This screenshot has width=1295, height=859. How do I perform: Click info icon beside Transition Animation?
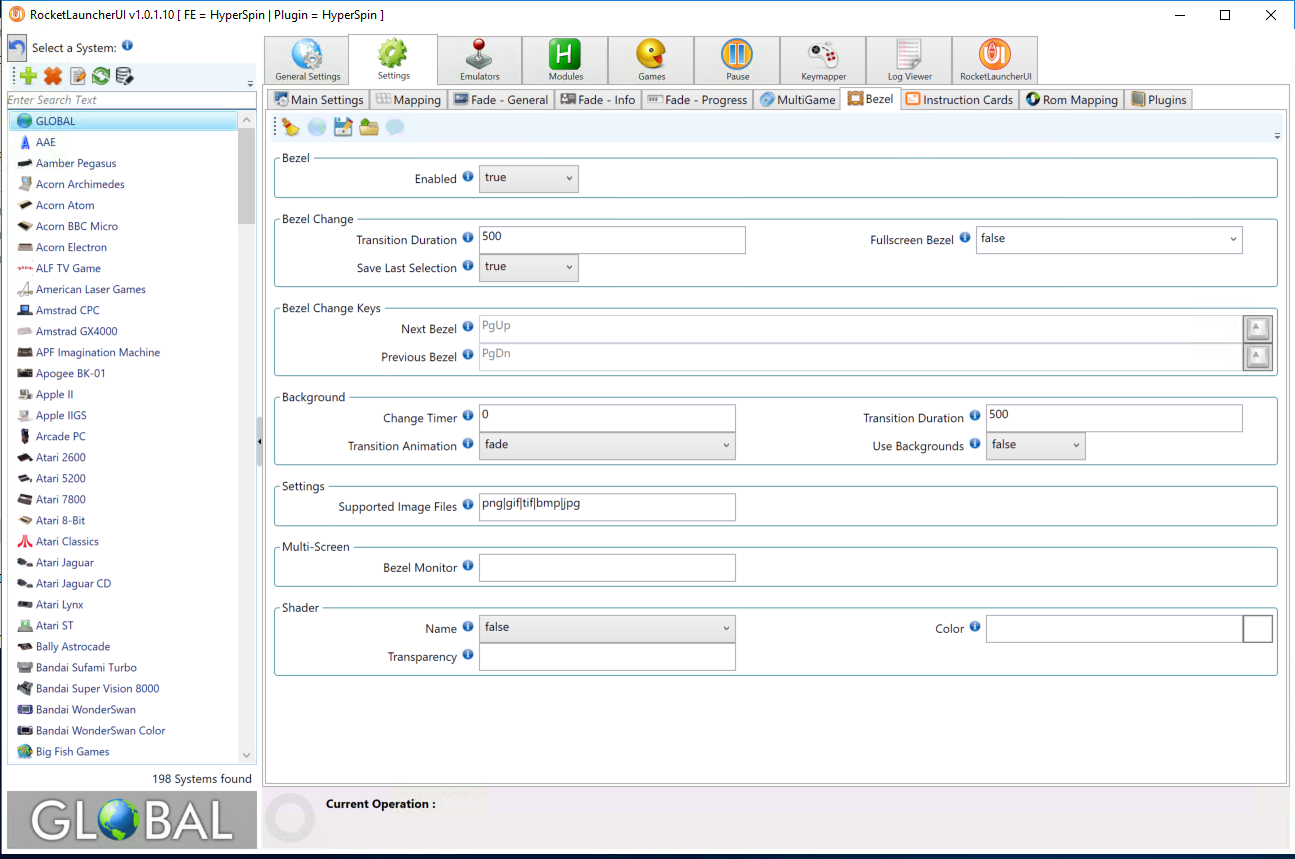(x=468, y=444)
